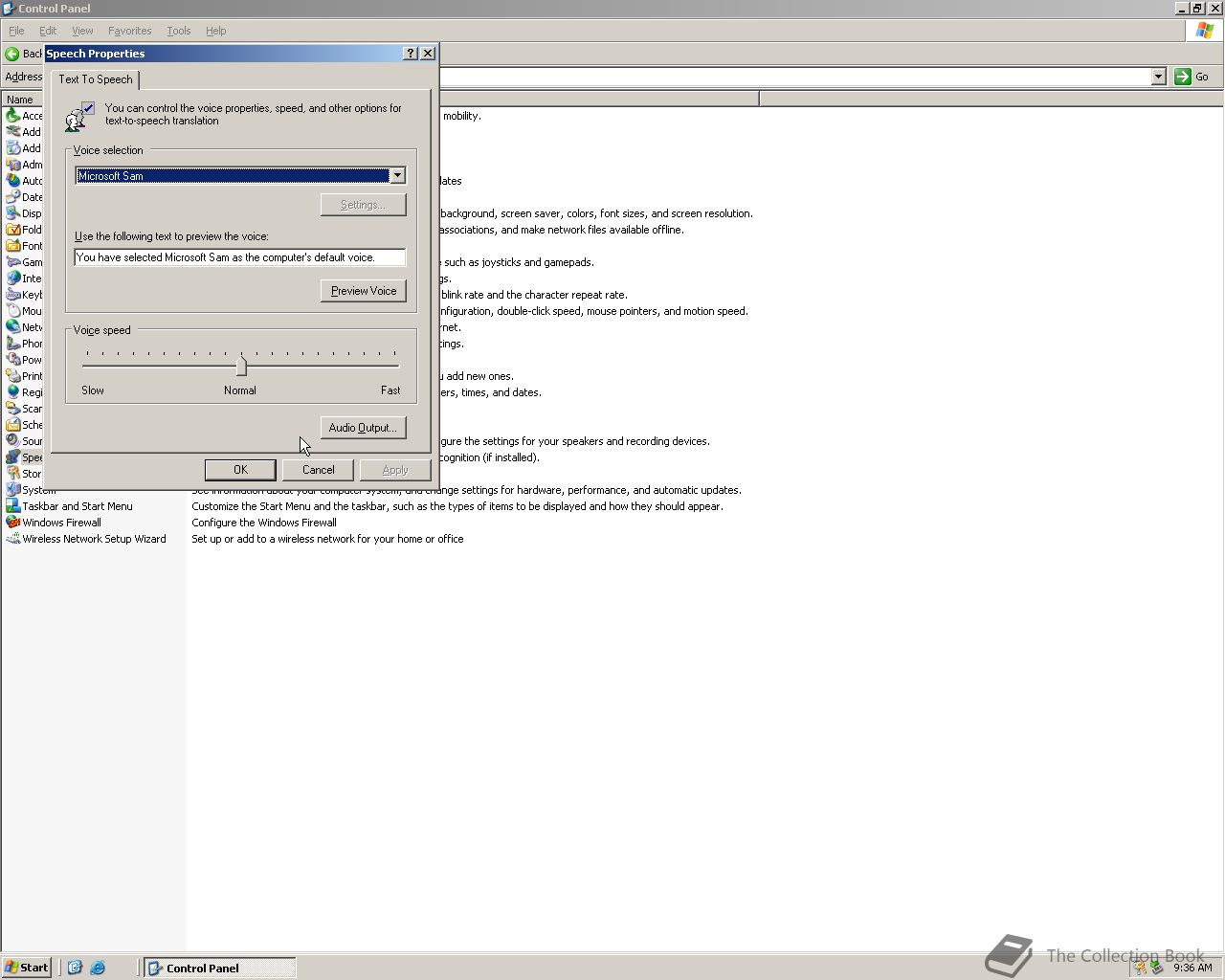1225x980 pixels.
Task: Click the Back arrow in Control Panel toolbar
Action: click(x=12, y=54)
